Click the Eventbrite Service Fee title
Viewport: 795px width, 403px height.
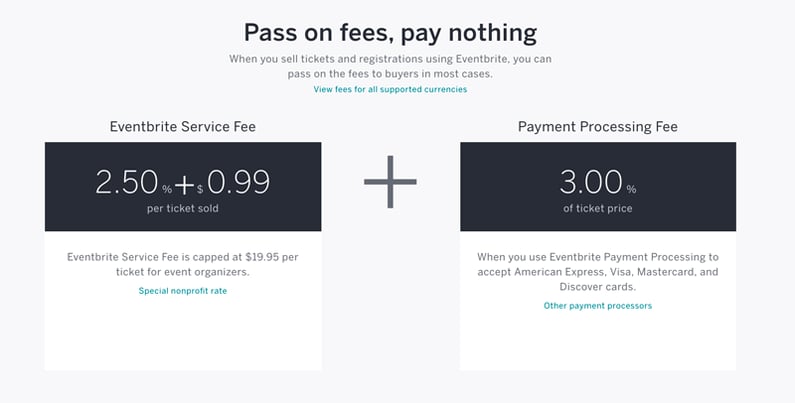(x=183, y=126)
